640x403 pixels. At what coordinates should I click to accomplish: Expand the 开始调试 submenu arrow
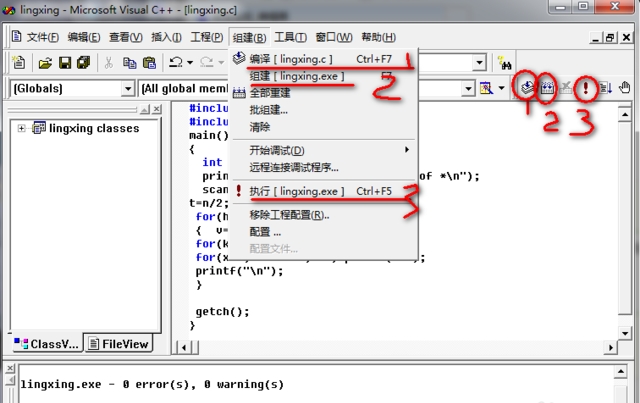click(407, 150)
